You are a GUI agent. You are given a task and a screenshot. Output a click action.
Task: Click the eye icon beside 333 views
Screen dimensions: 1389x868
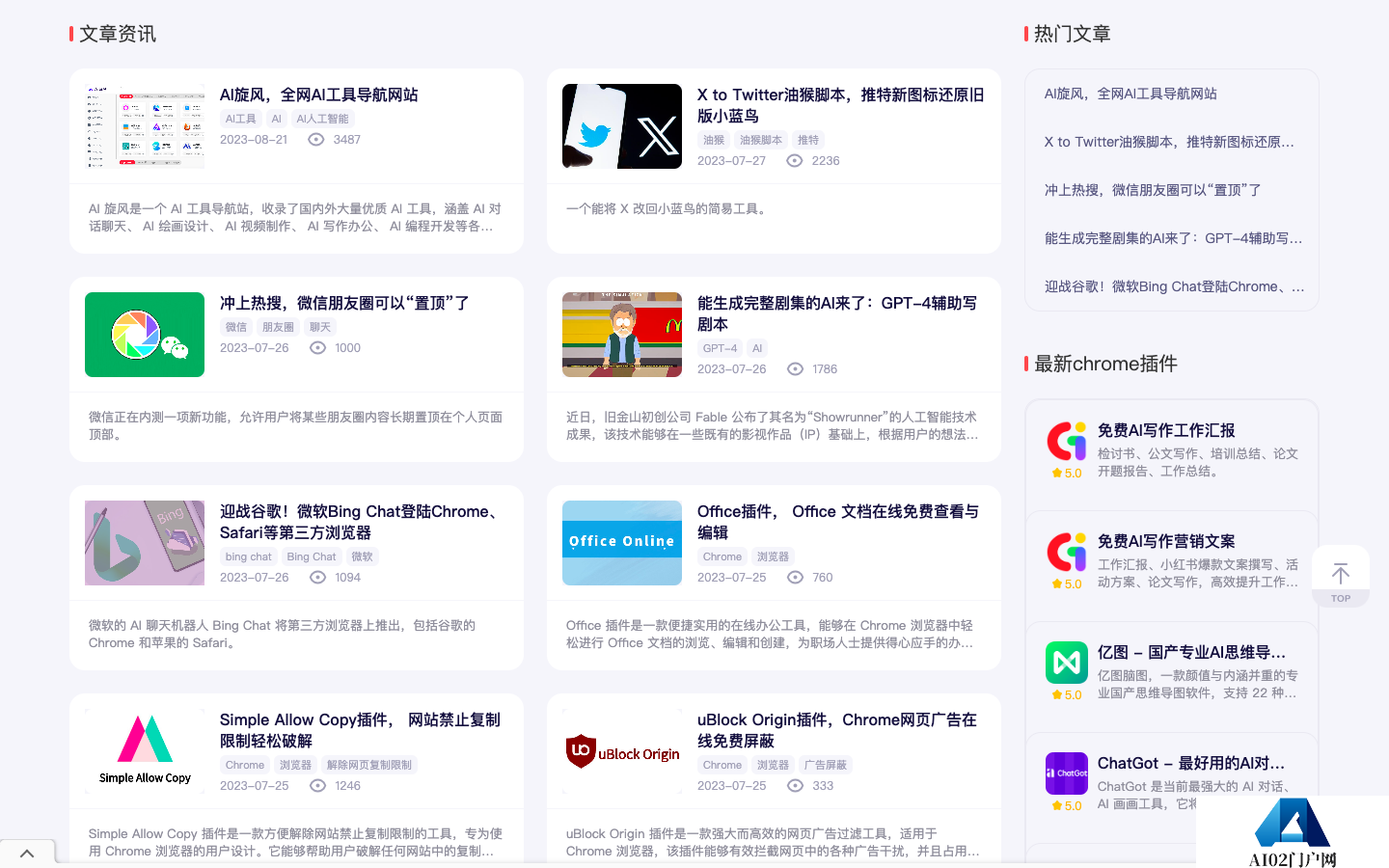(795, 786)
